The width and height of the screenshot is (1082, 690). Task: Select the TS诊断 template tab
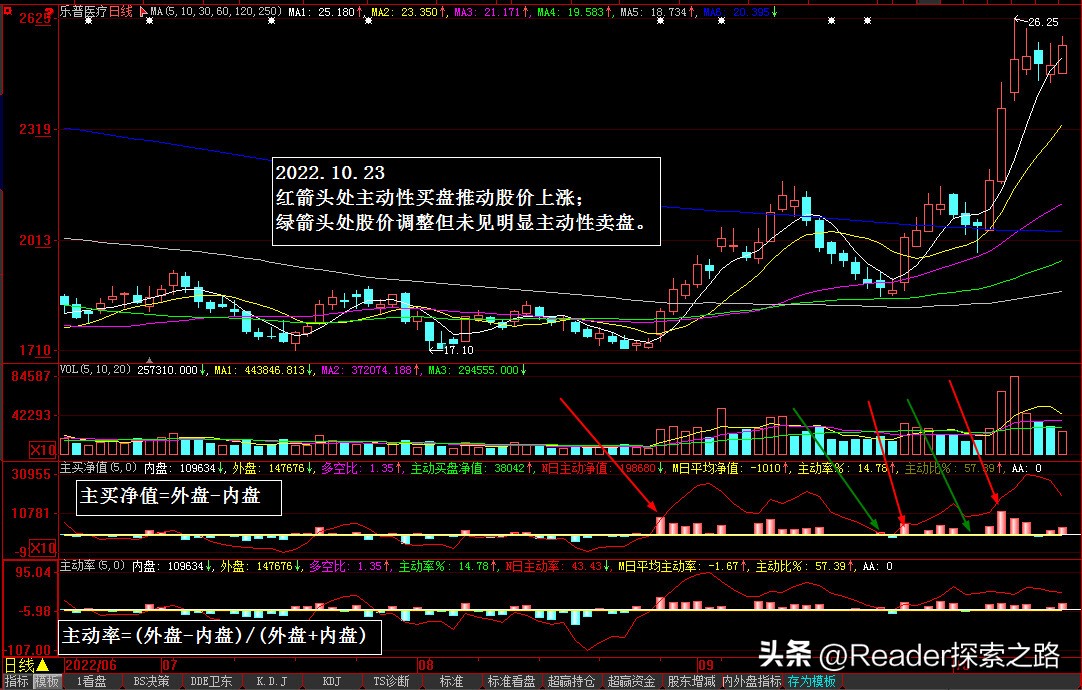[x=391, y=682]
